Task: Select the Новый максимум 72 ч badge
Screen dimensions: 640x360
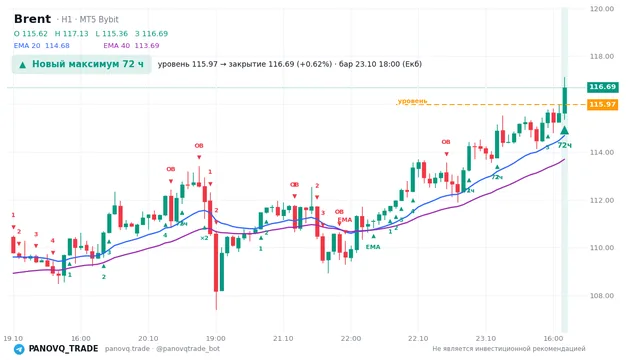Action: click(82, 64)
